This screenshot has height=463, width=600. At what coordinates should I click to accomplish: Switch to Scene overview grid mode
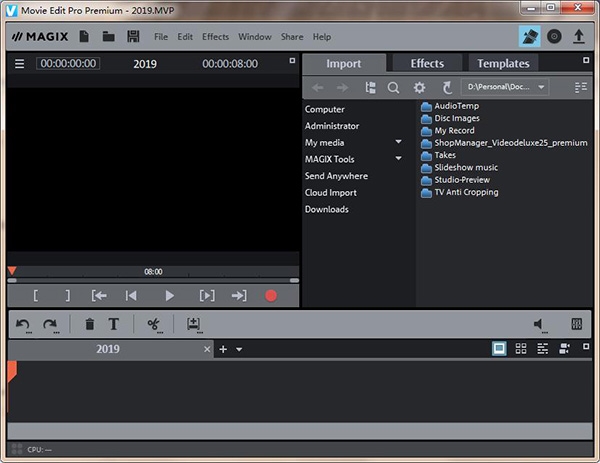click(x=521, y=349)
